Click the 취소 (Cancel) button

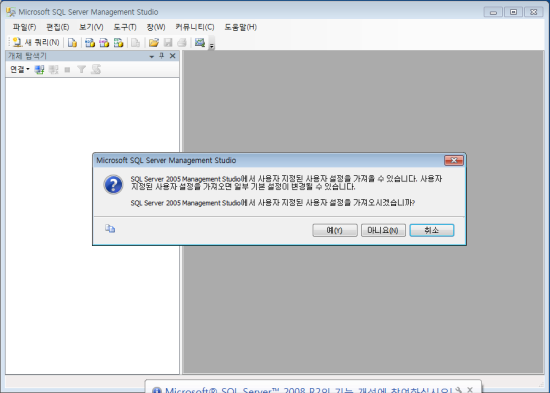pos(432,230)
